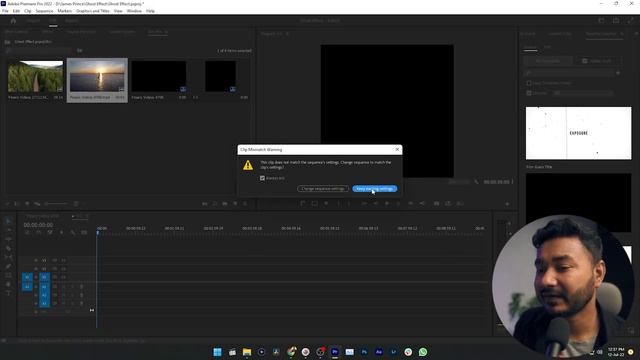Toggle A1 track targeting
640x360 pixels.
[x=44, y=287]
